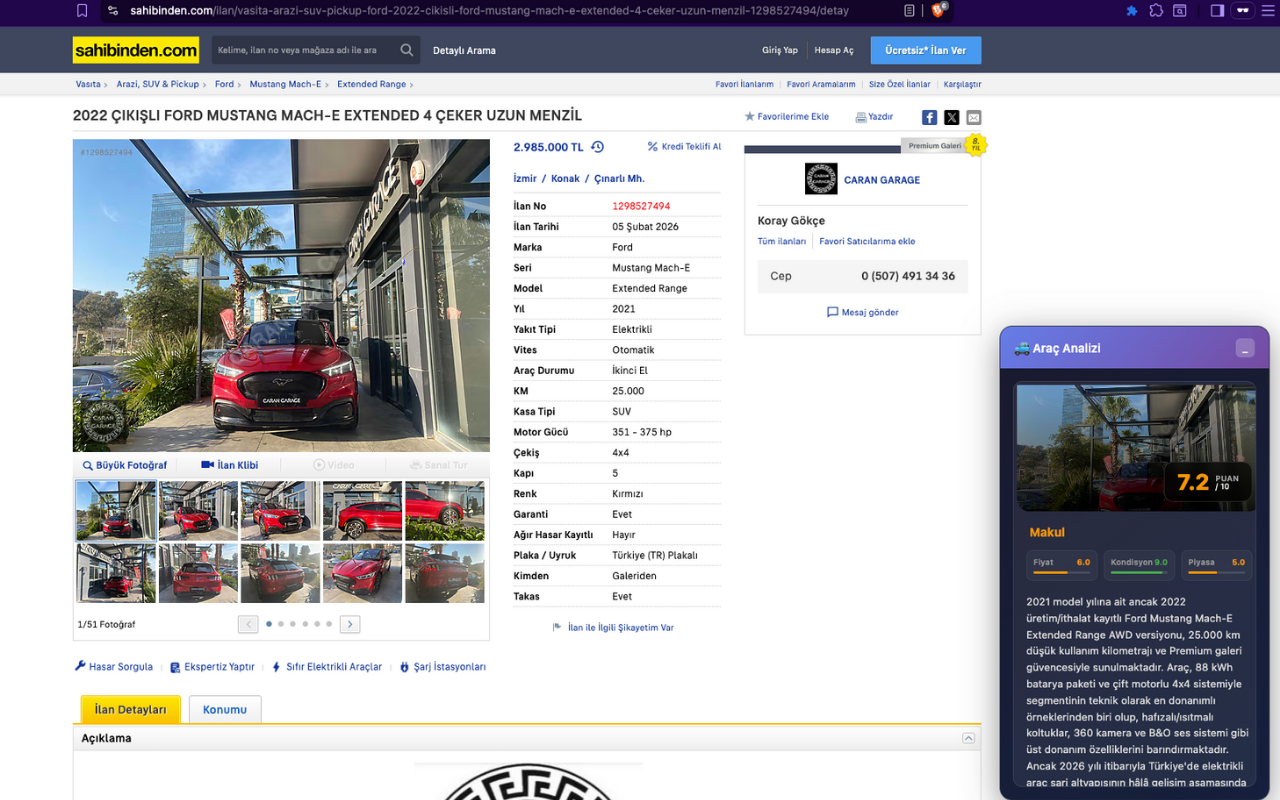Click Hasar Sorgula wrench link

114,667
